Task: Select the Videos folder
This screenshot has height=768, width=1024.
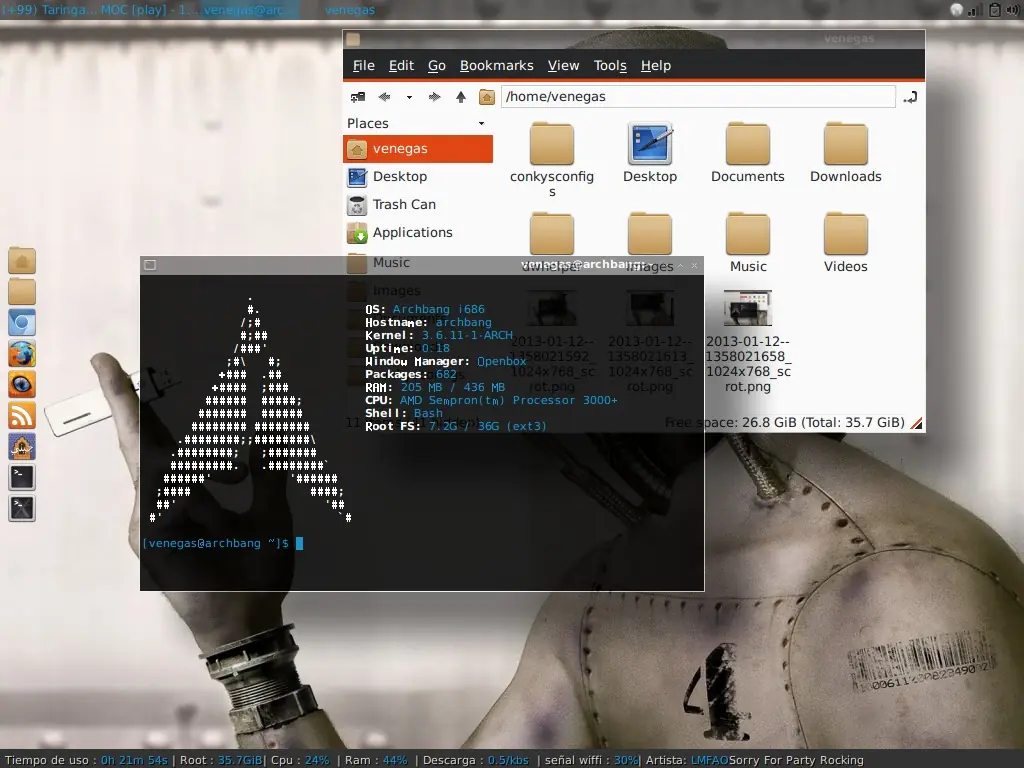Action: 846,242
